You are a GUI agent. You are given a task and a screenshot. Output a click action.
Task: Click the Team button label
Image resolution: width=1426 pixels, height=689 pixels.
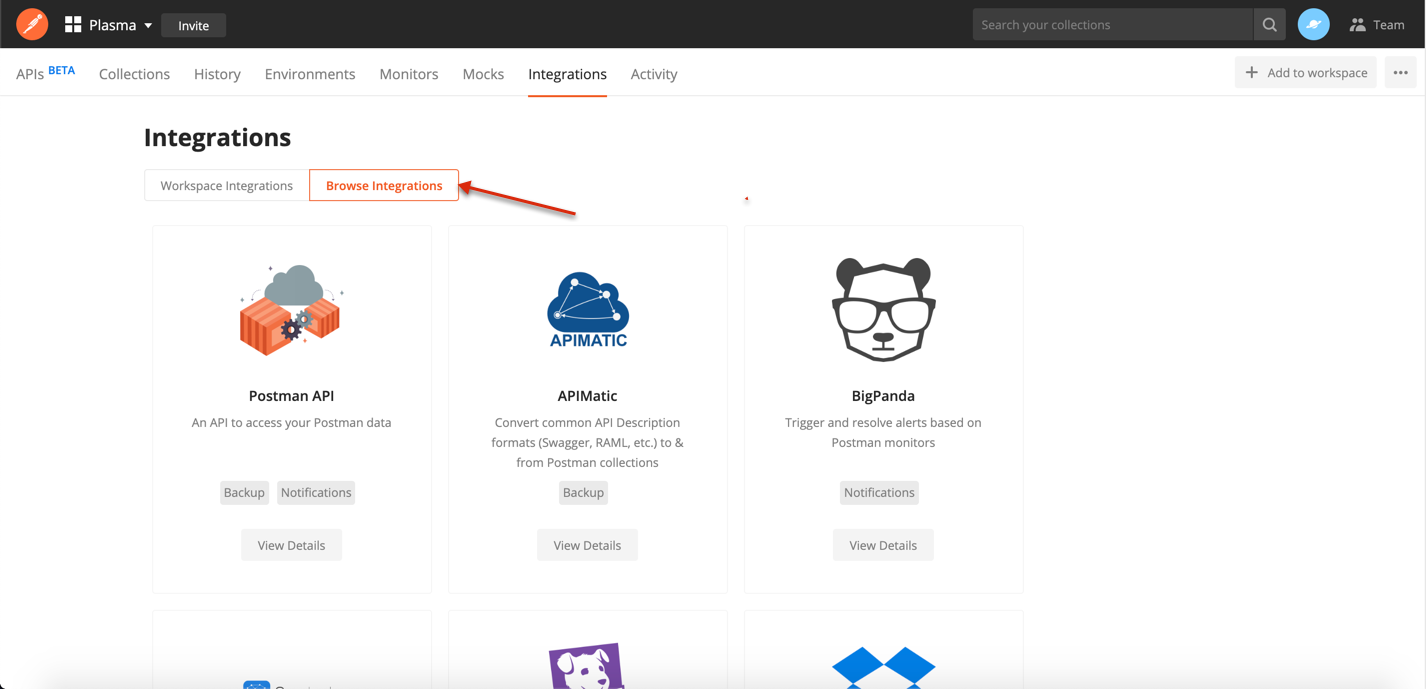[1389, 25]
